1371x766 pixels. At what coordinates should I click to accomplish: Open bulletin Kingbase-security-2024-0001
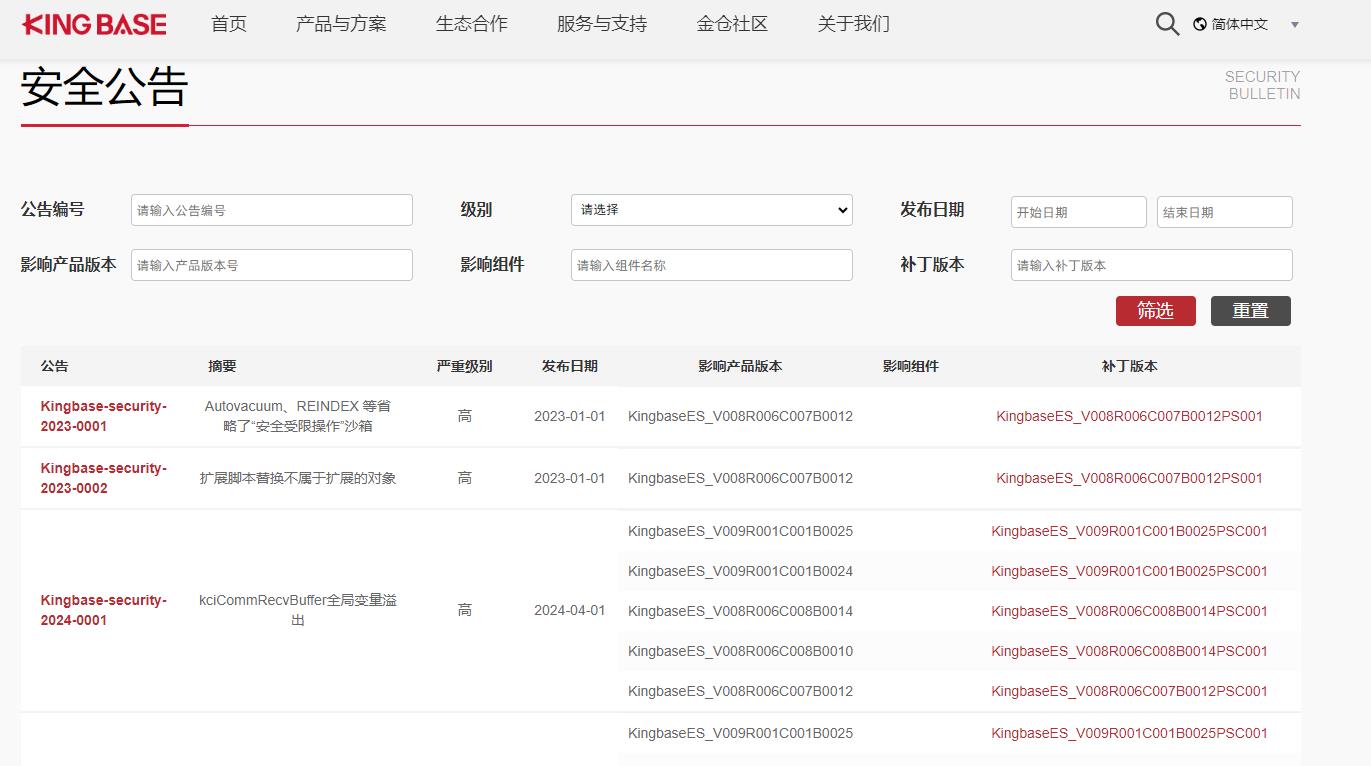click(104, 610)
